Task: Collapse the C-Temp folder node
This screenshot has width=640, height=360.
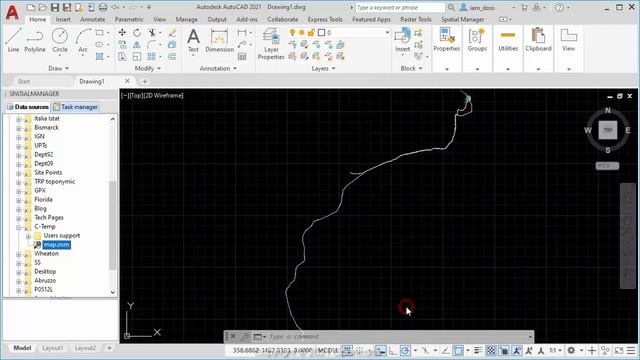Action: tap(18, 227)
